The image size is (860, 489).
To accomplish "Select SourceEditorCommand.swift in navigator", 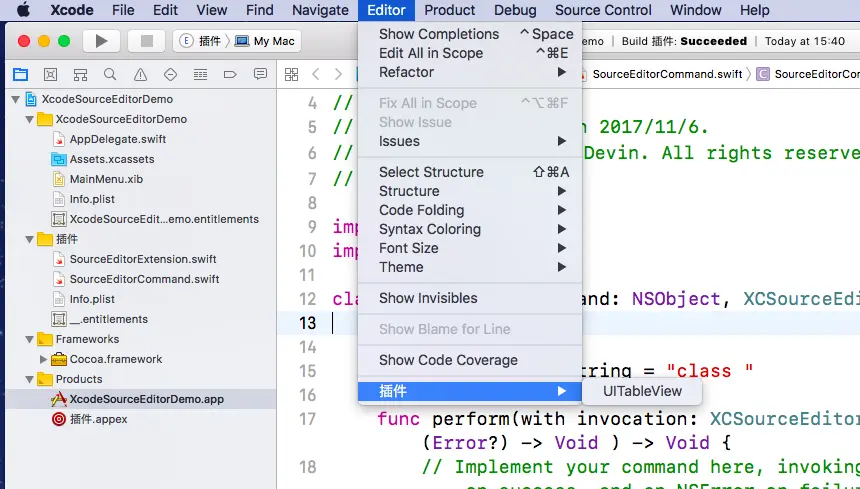I will point(144,279).
